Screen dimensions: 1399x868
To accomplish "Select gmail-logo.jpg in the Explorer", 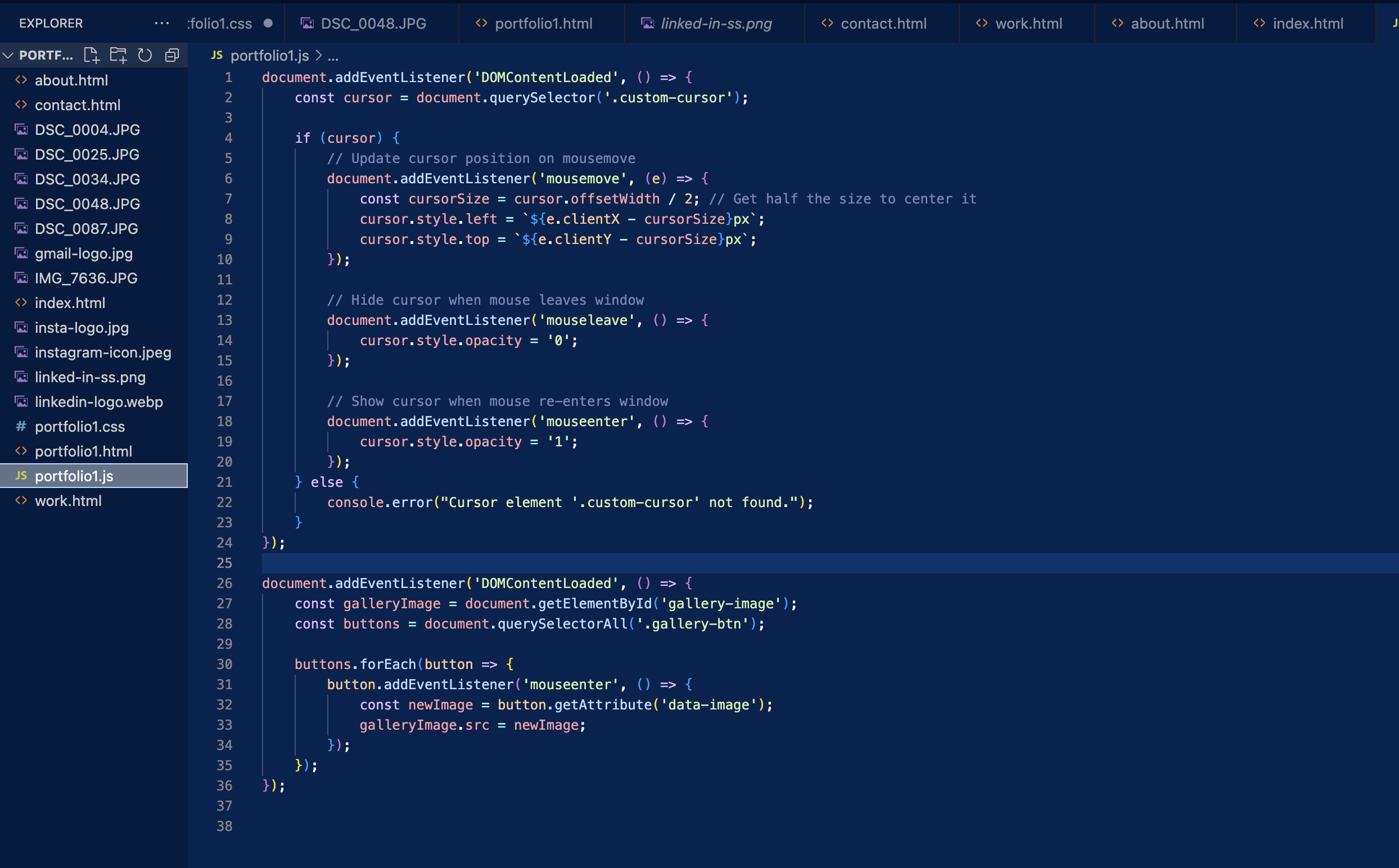I will point(84,253).
